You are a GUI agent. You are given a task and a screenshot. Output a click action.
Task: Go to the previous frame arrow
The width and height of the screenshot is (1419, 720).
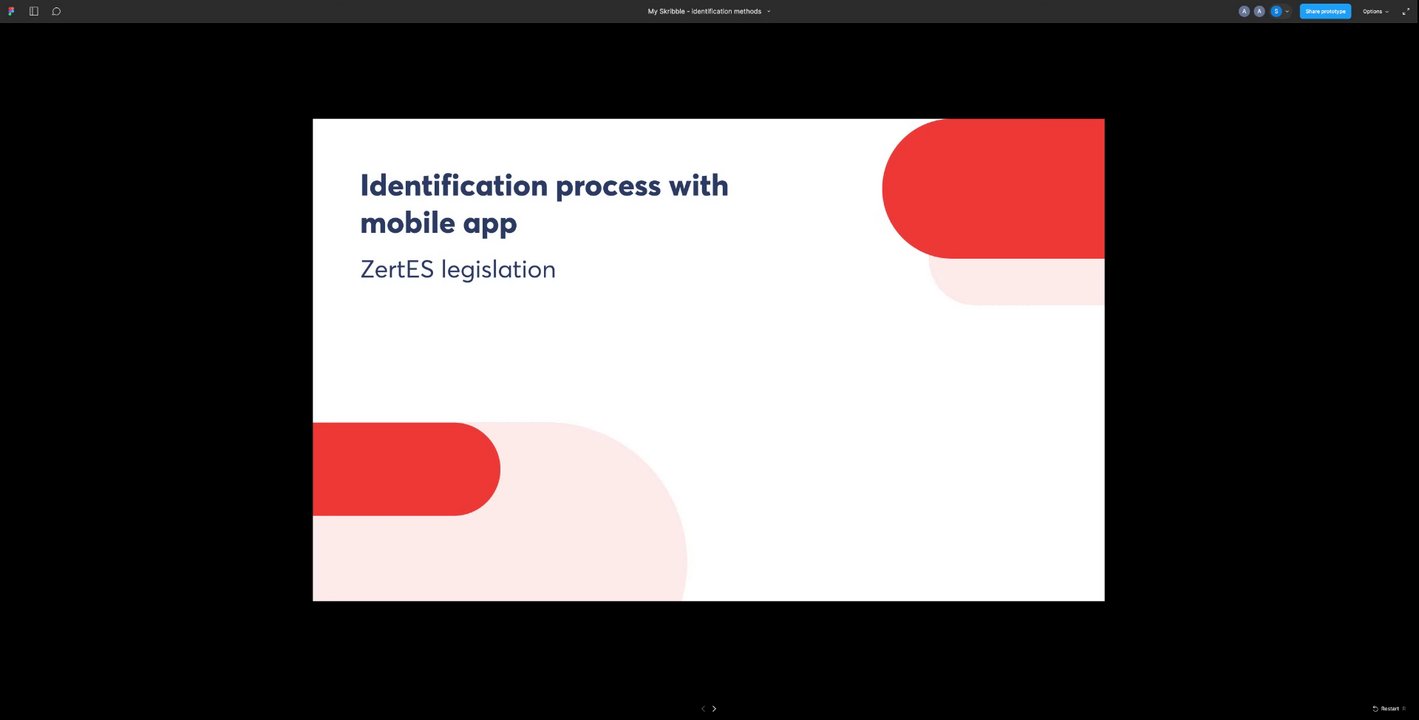703,708
